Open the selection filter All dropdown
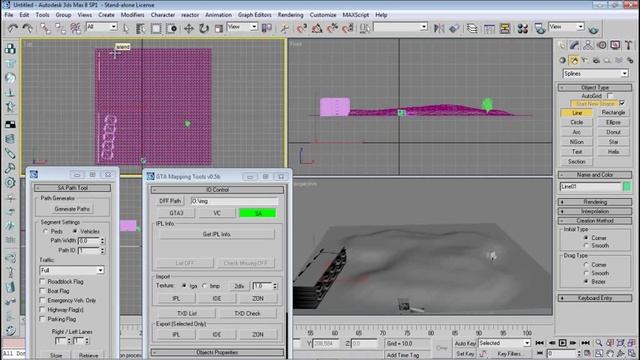 (x=101, y=27)
